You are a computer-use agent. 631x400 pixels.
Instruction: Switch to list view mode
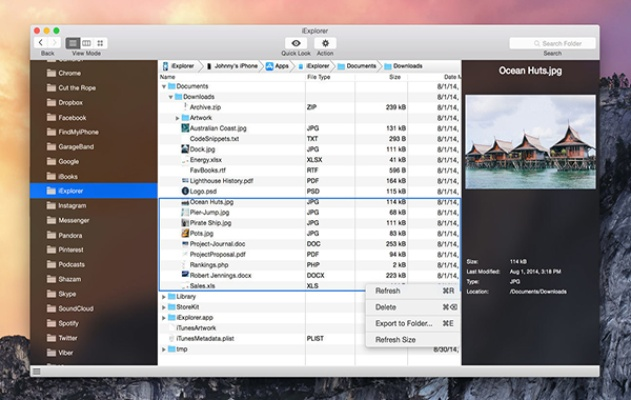point(73,43)
